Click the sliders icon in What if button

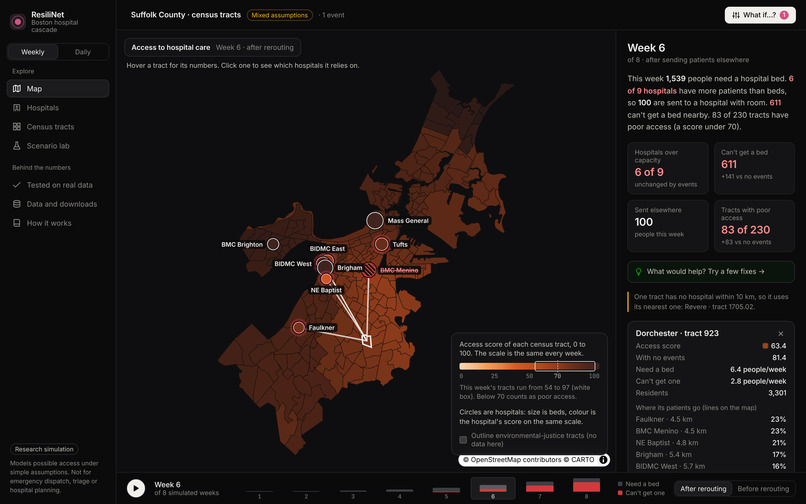(x=736, y=15)
